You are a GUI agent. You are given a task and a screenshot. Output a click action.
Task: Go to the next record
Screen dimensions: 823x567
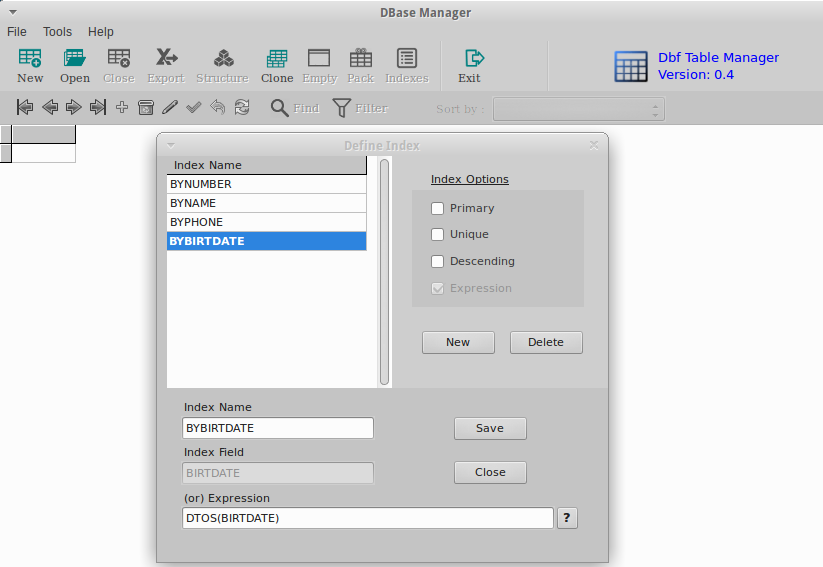(x=73, y=107)
